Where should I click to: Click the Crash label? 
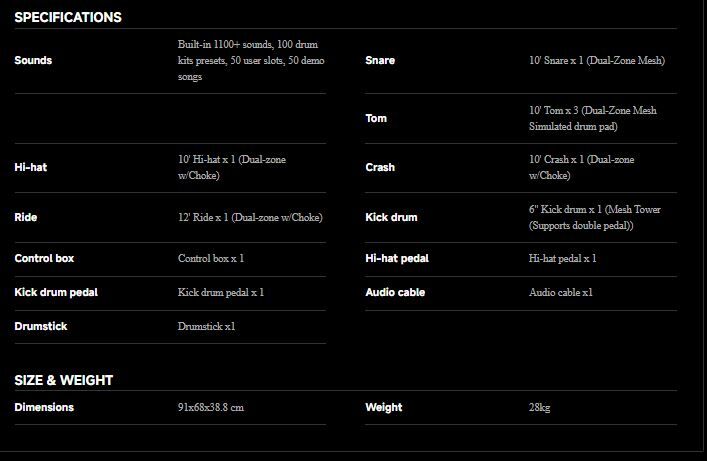(380, 167)
